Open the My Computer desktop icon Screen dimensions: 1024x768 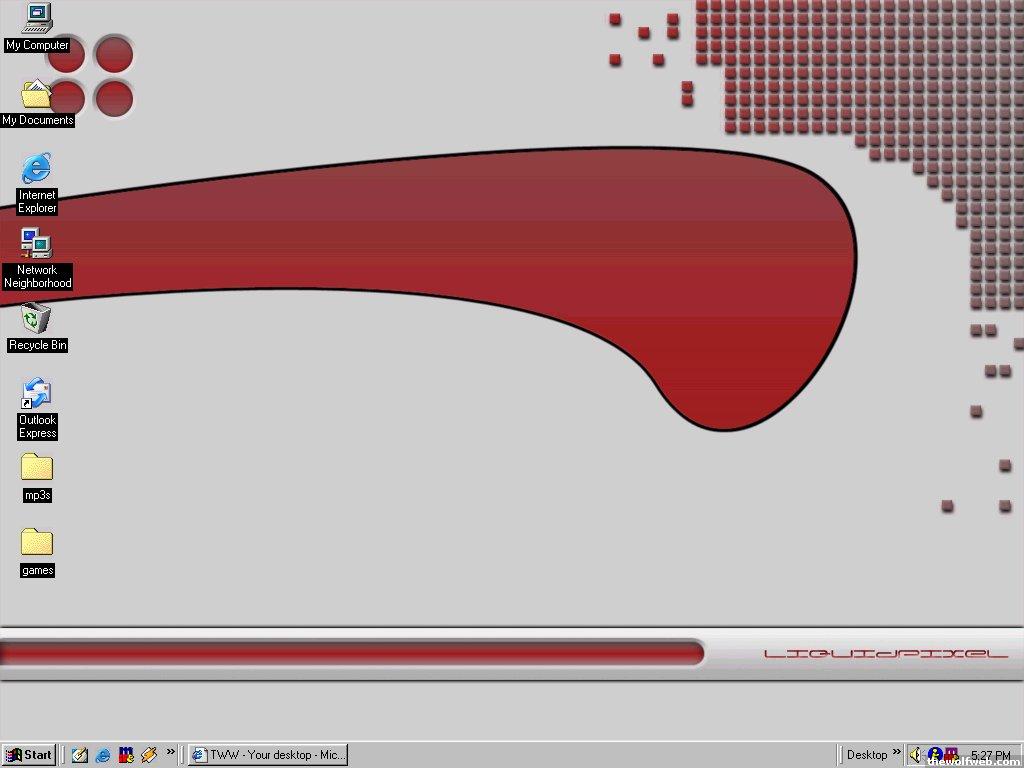point(37,18)
